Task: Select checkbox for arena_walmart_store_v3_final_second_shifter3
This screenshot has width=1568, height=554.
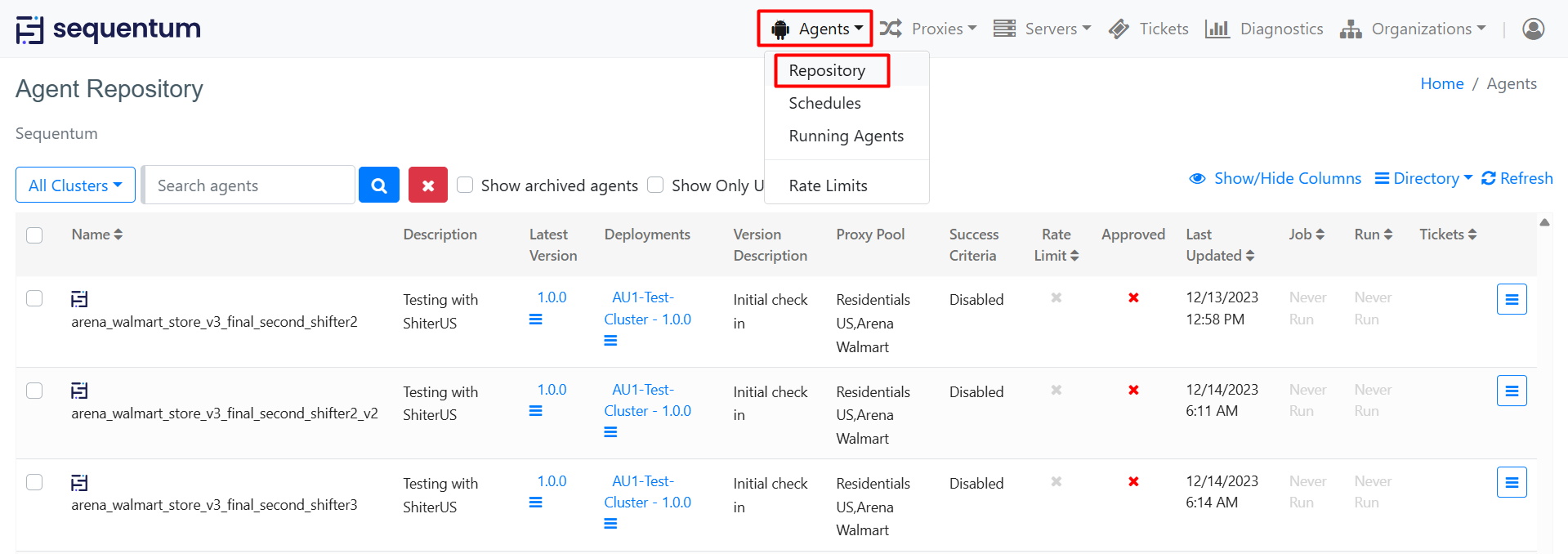Action: pyautogui.click(x=34, y=482)
